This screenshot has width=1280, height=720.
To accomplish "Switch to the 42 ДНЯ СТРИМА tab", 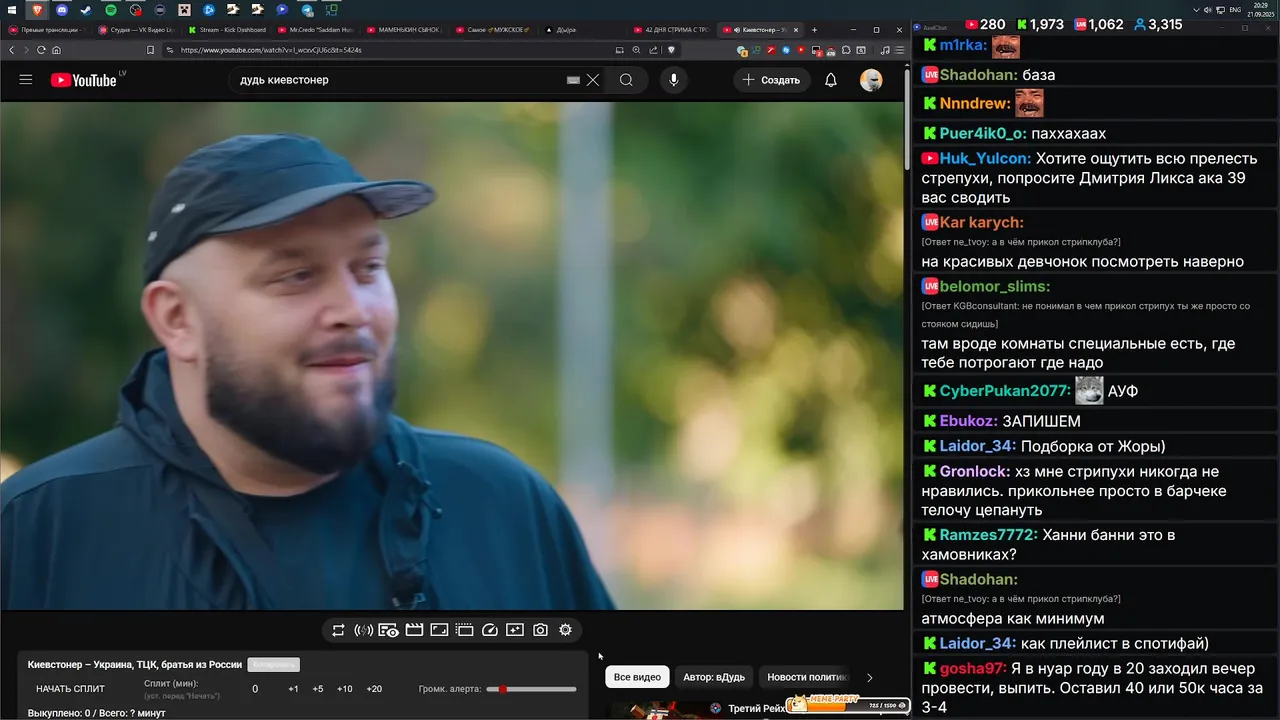I will (x=673, y=30).
